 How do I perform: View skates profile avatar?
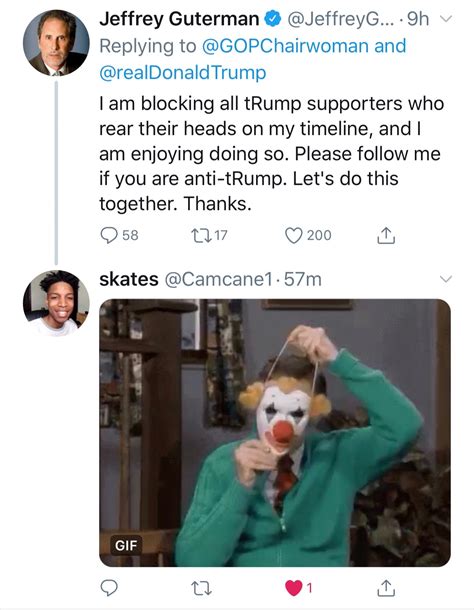[56, 303]
